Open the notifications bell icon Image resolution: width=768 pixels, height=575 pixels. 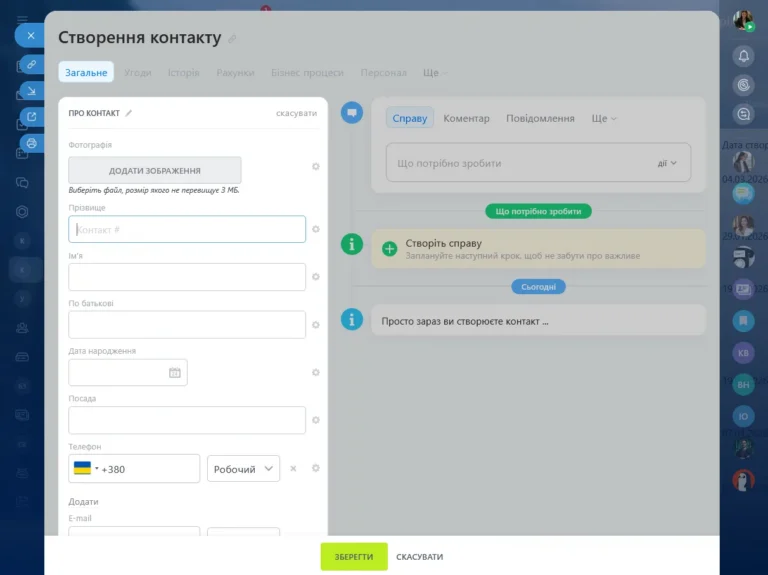pos(743,55)
